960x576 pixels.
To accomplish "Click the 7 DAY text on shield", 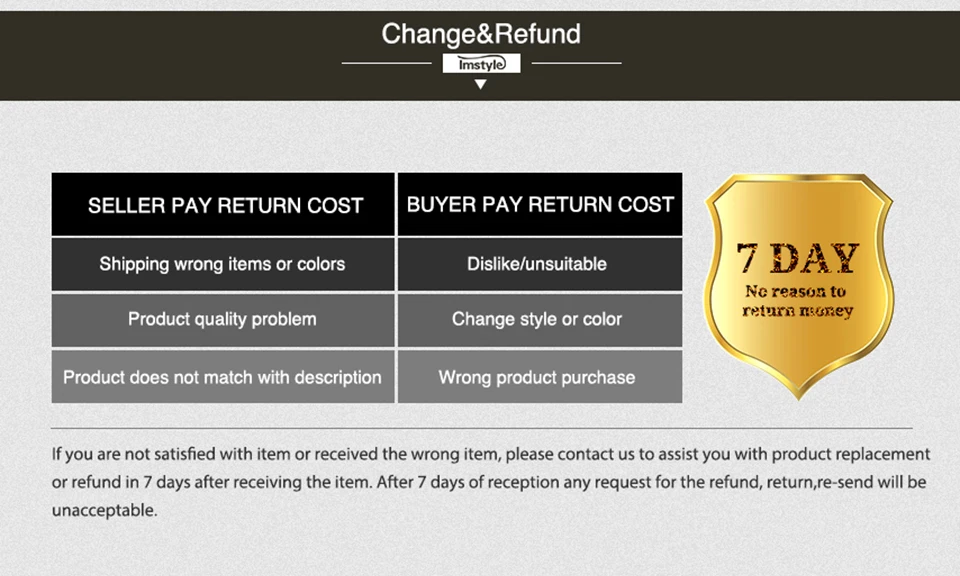I will click(798, 258).
